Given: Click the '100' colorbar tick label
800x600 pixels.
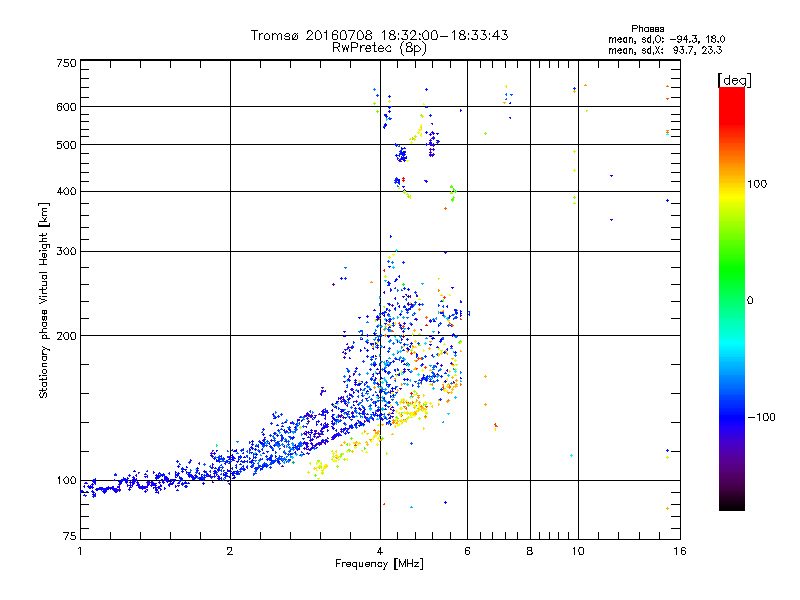Looking at the screenshot, I should 757,184.
